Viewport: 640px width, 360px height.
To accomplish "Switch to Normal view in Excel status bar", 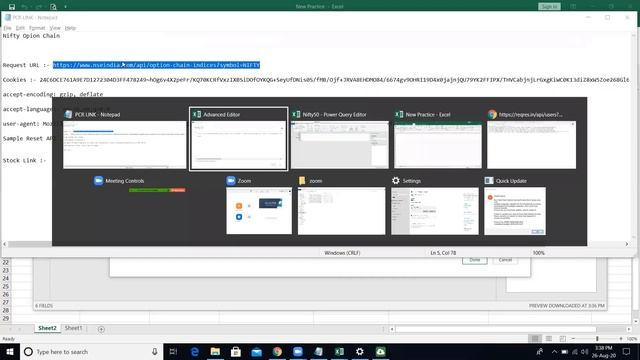I will [x=535, y=339].
